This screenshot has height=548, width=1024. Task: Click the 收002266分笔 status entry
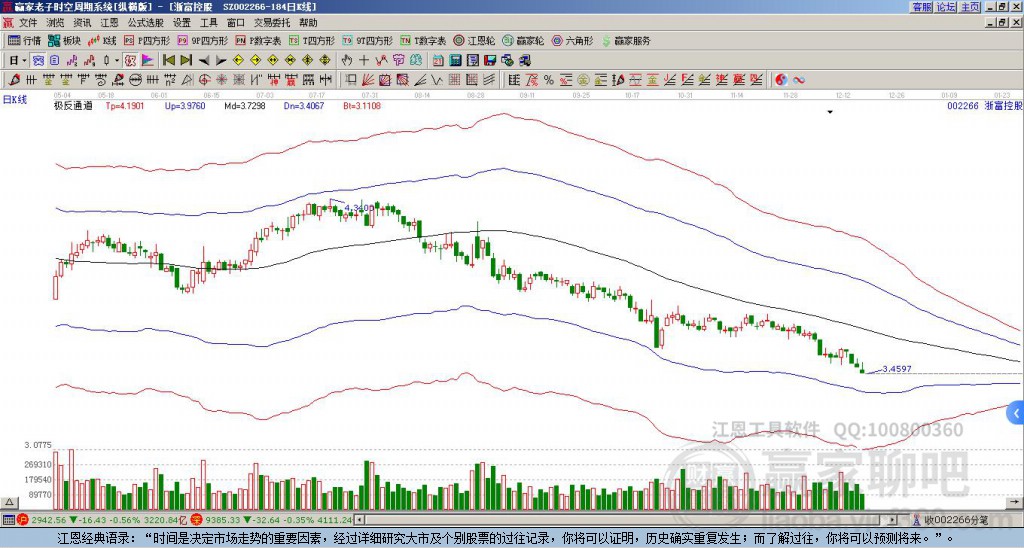956,520
